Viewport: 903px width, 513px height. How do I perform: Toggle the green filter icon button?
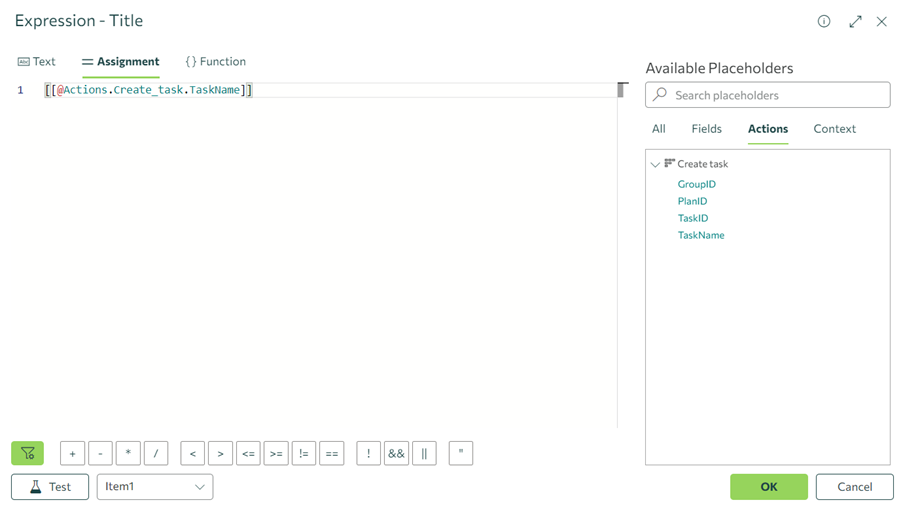(28, 454)
